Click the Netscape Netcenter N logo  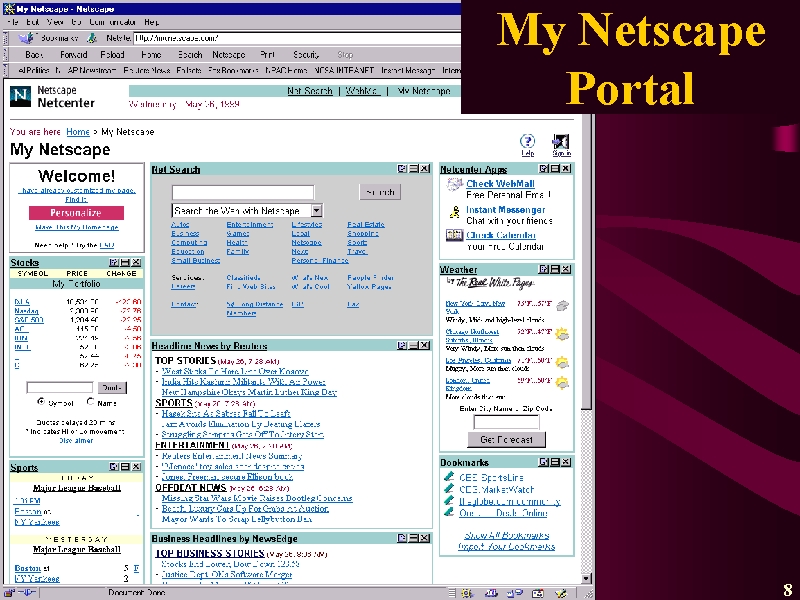(21, 96)
